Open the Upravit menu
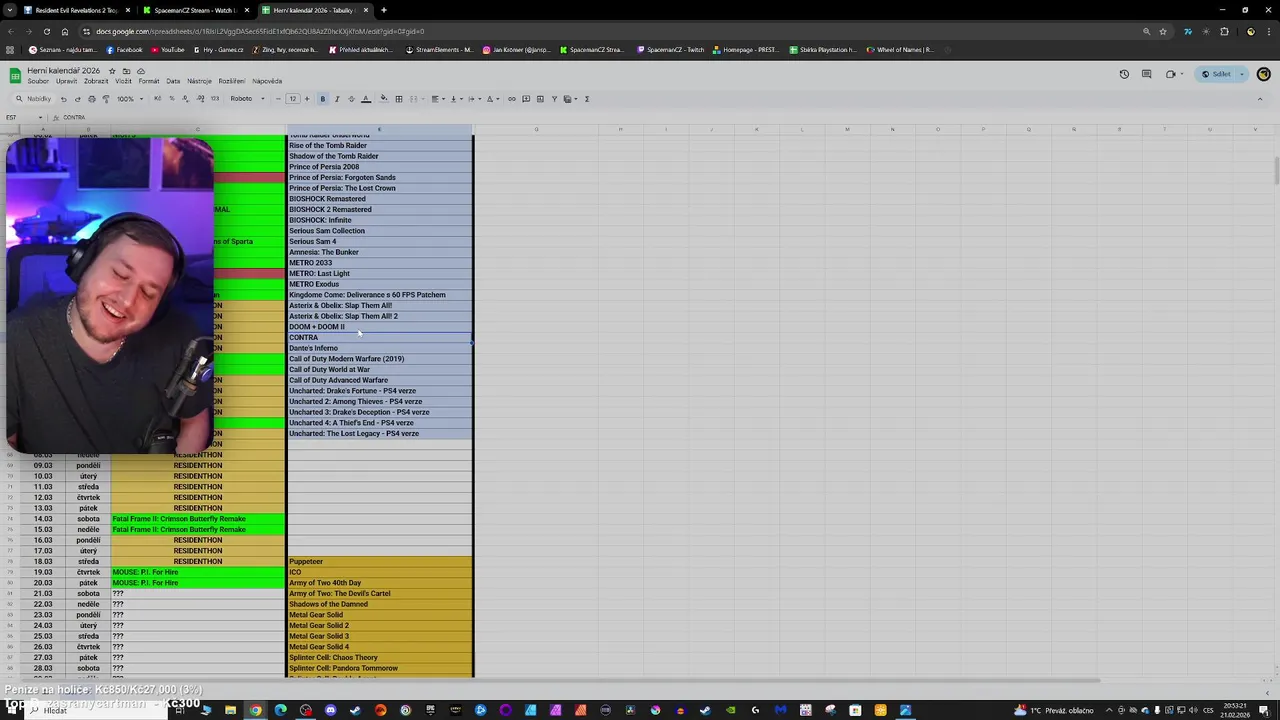 66,81
